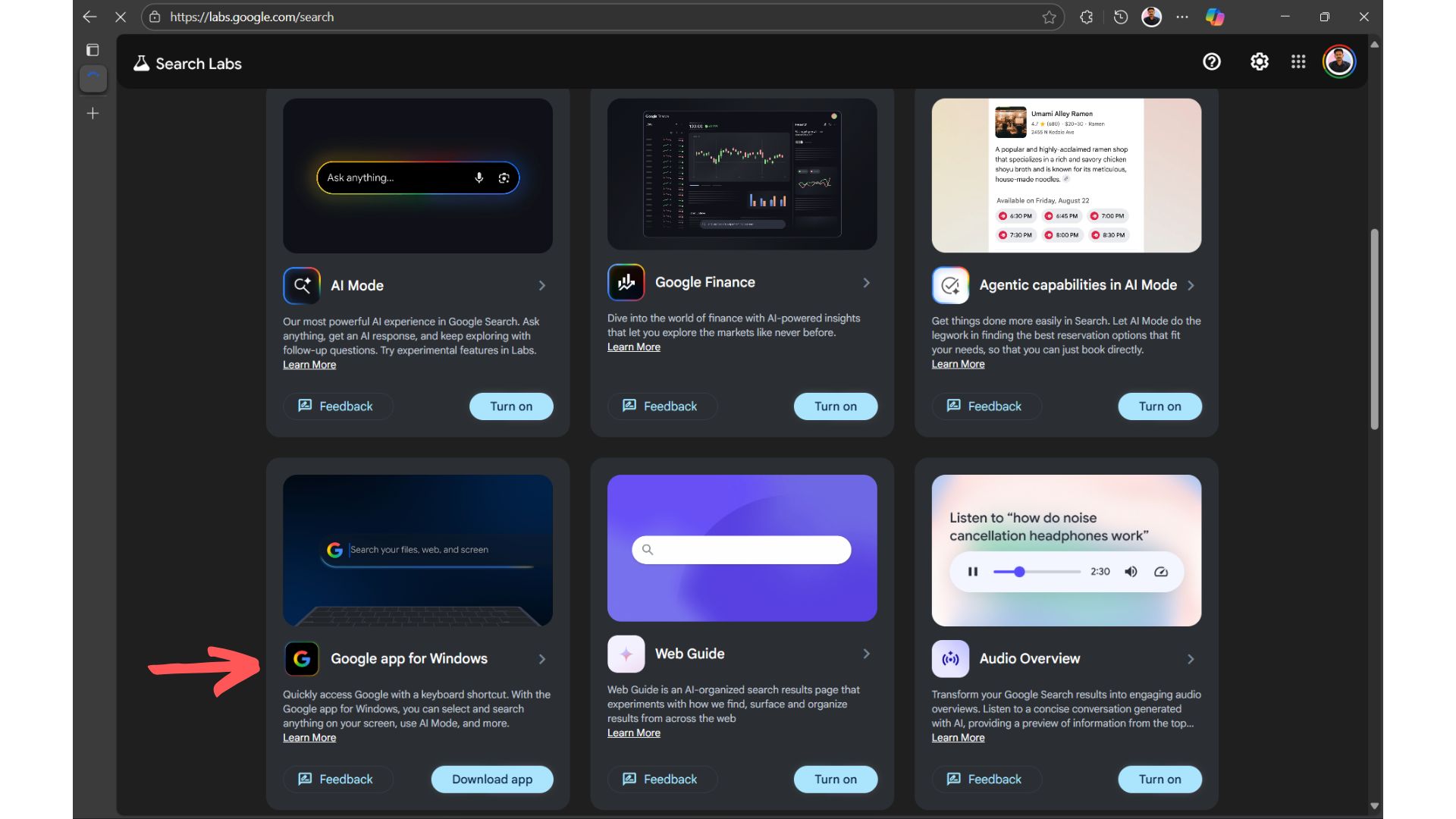Open the Web Guide details chevron
The image size is (1456, 819).
tap(866, 654)
